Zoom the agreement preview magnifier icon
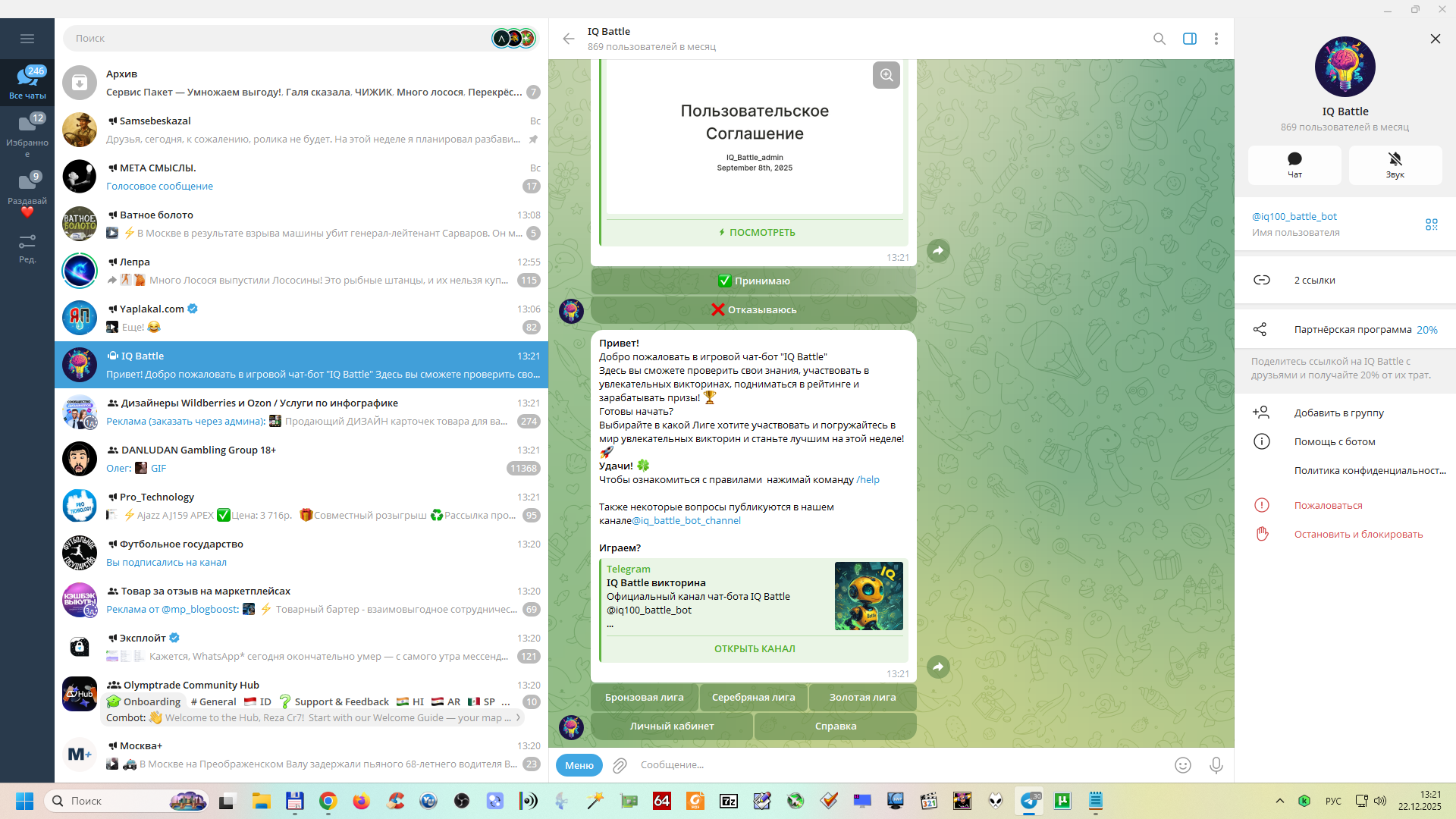1456x819 pixels. point(886,75)
